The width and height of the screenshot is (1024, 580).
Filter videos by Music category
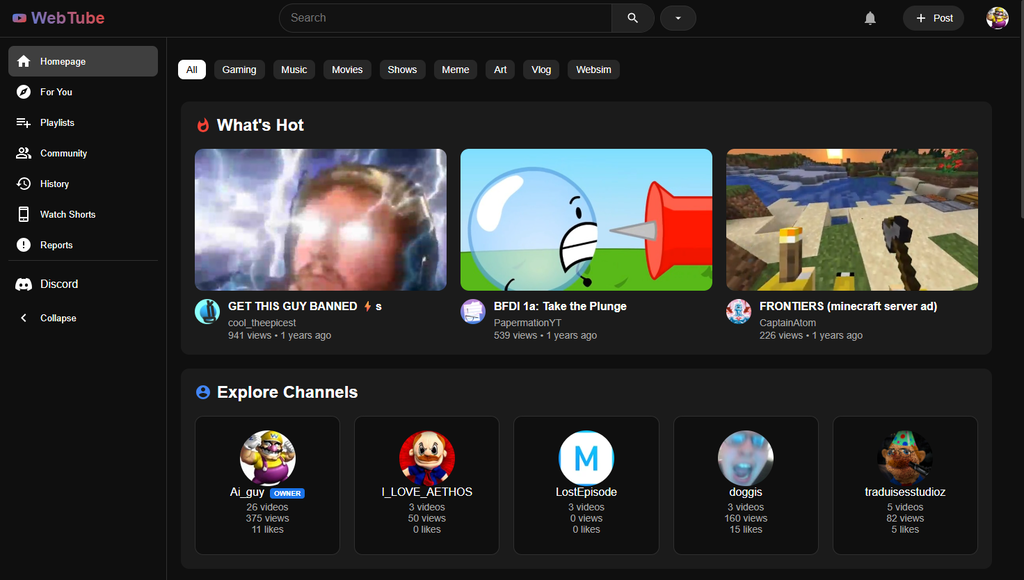[x=294, y=70]
